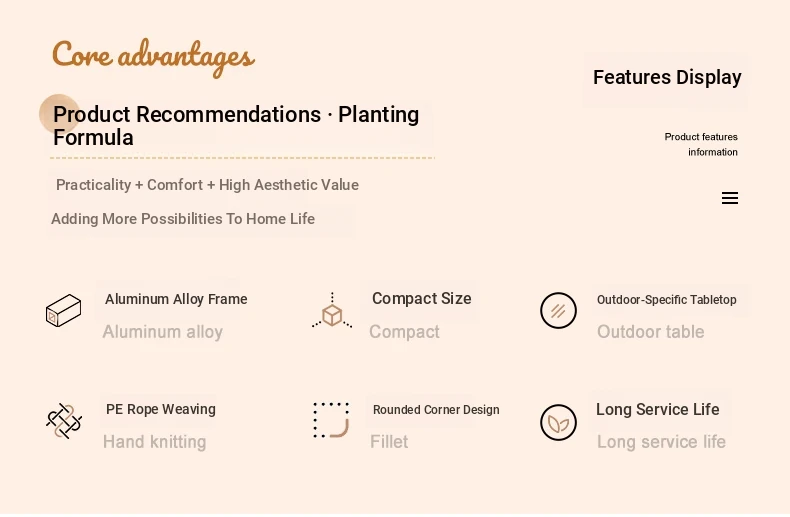Click Product Recommendations · Planting Formula heading
This screenshot has height=517, width=790.
(236, 126)
